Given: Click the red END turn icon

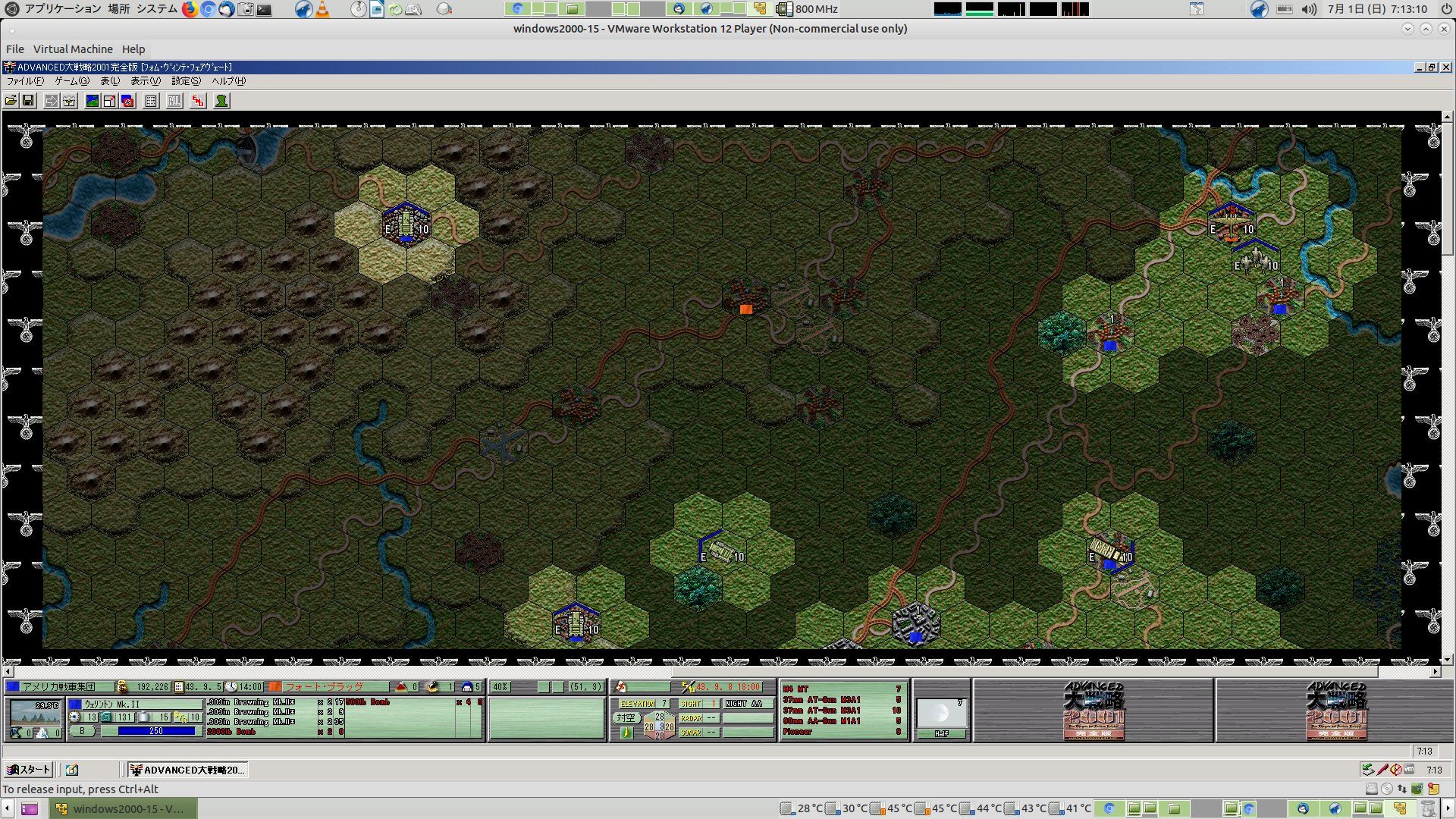Looking at the screenshot, I should tap(198, 101).
